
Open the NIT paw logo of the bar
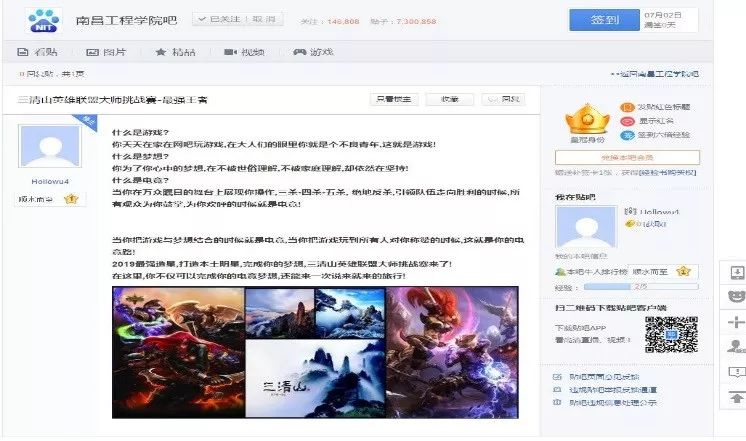[x=43, y=20]
